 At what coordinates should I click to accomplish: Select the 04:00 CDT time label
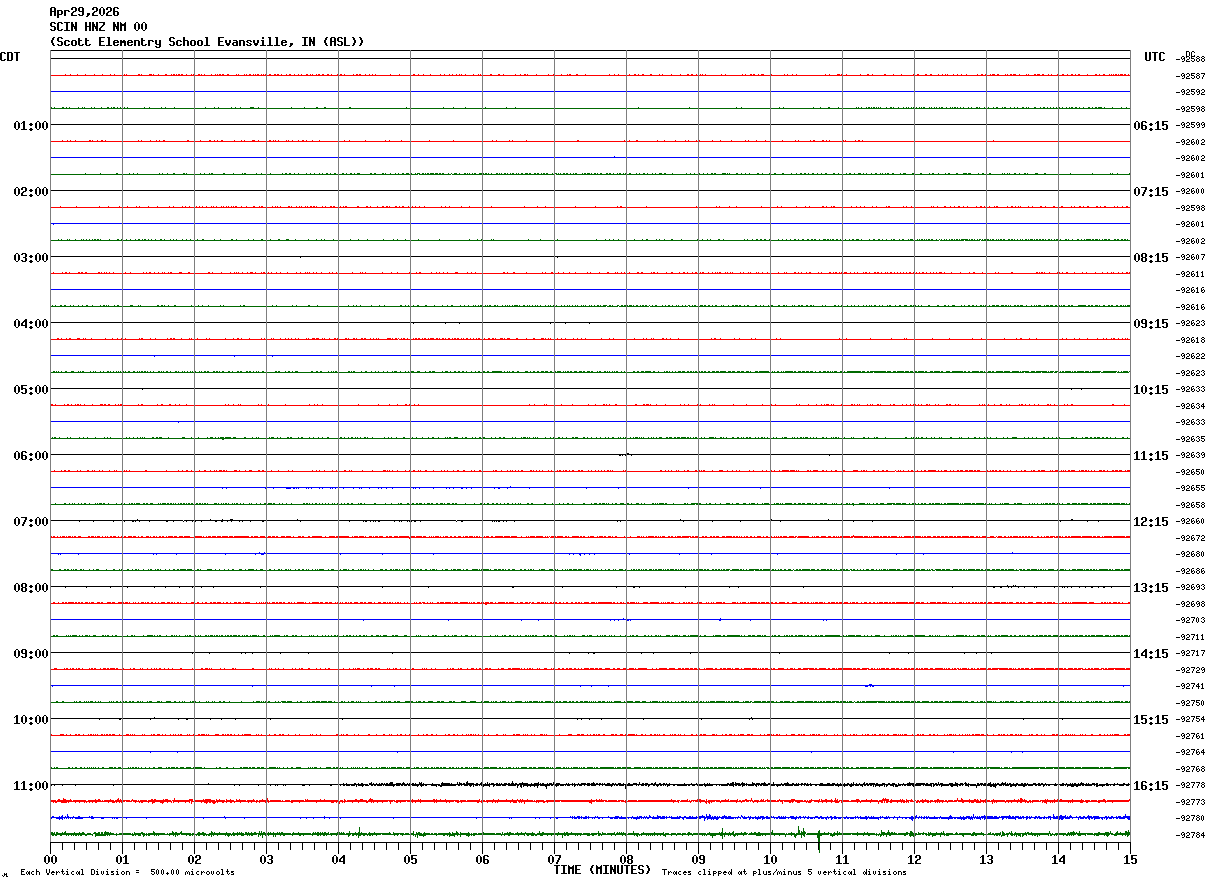(x=31, y=324)
